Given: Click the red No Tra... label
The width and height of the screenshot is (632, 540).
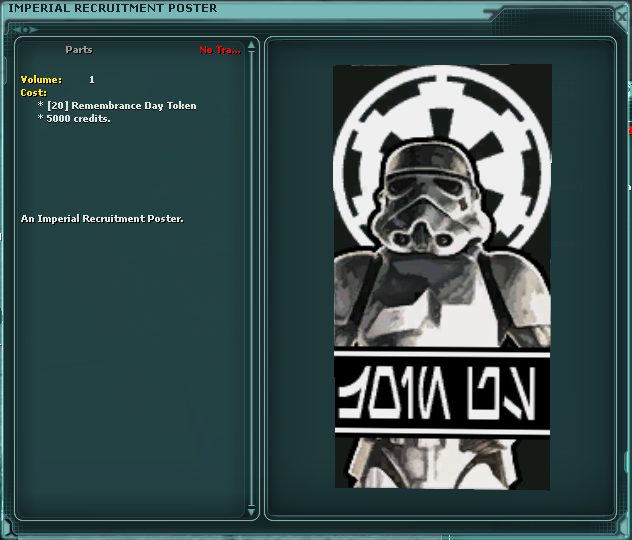Looking at the screenshot, I should tap(219, 50).
